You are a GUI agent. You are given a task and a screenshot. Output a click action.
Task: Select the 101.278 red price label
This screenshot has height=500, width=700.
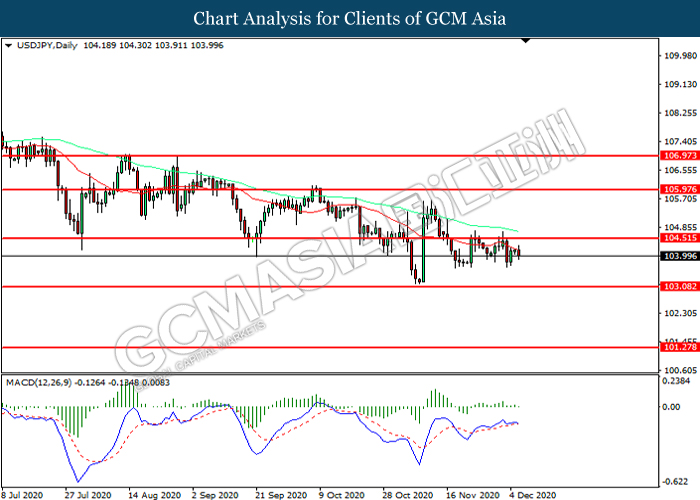pyautogui.click(x=680, y=347)
